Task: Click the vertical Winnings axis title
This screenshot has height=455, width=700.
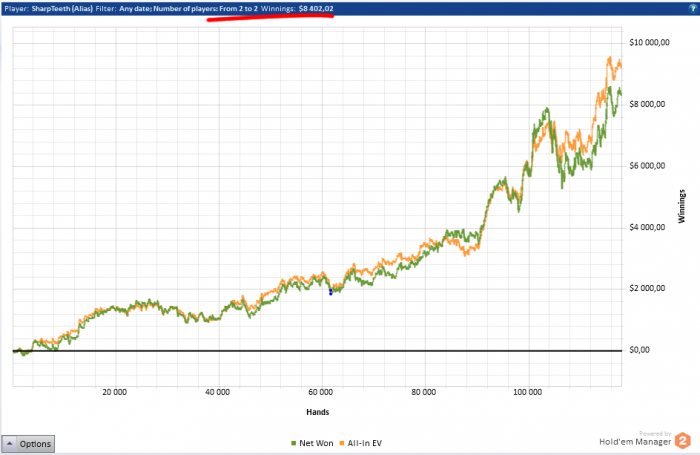Action: (x=681, y=206)
